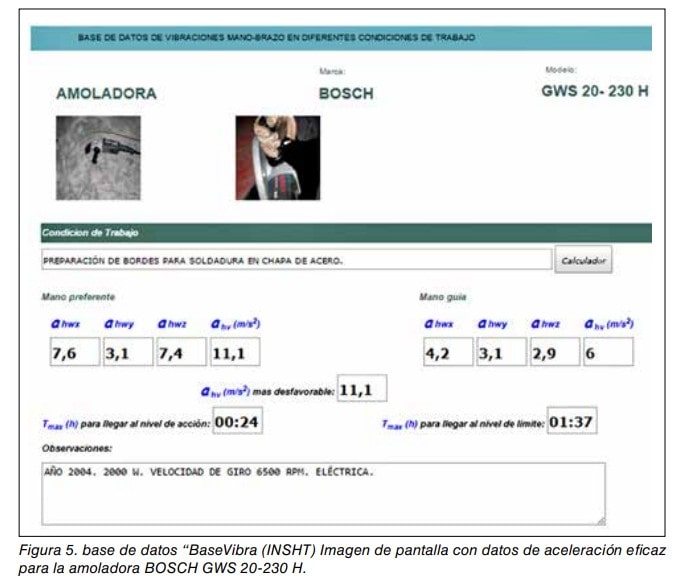This screenshot has height=580, width=677.
Task: Select the Mano preferente ahwy field showing 3,1
Action: (x=127, y=352)
